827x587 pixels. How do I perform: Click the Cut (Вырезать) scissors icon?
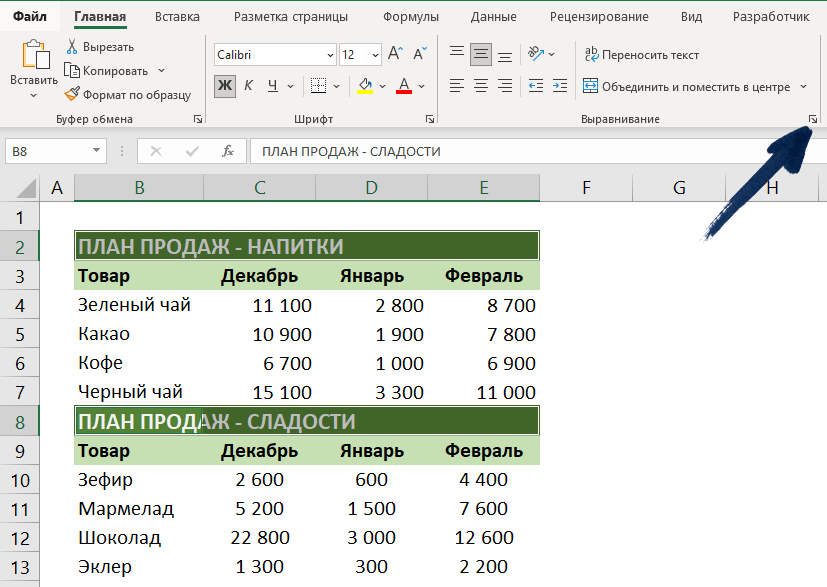tap(73, 47)
